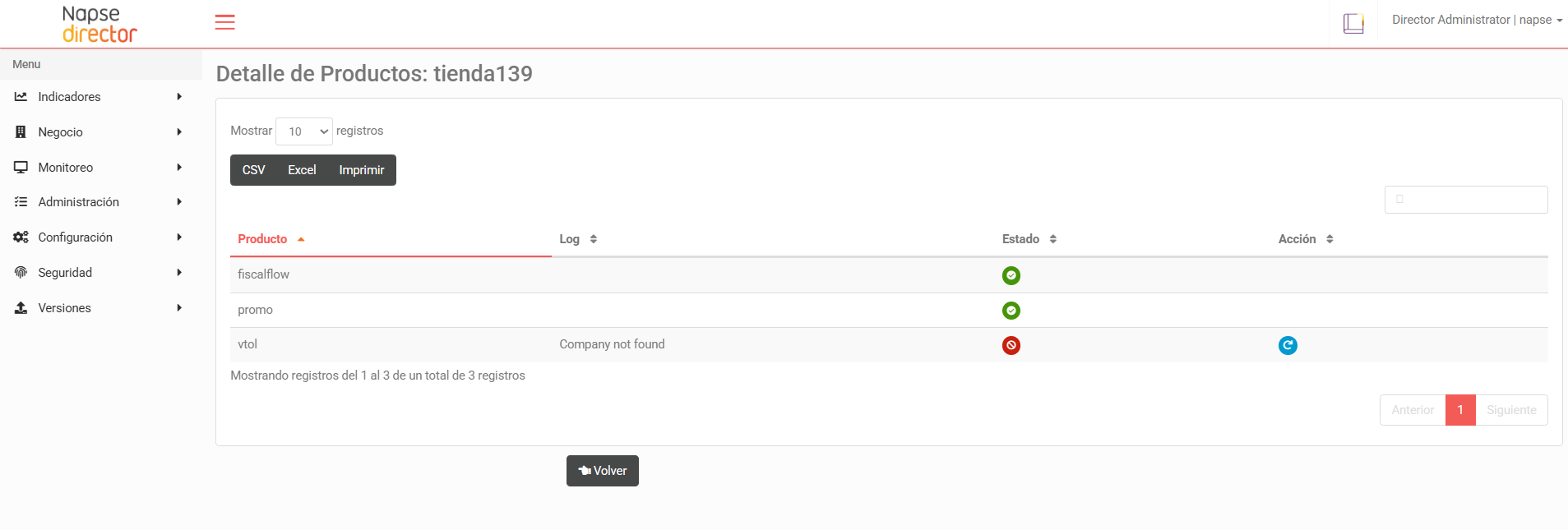Click the green status icon for promo
This screenshot has height=530, width=1568.
[x=1011, y=311]
